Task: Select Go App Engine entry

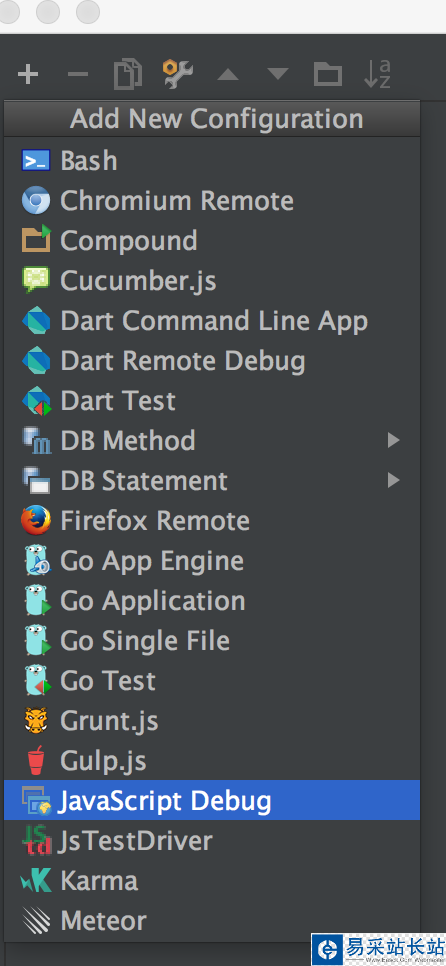Action: click(x=212, y=561)
